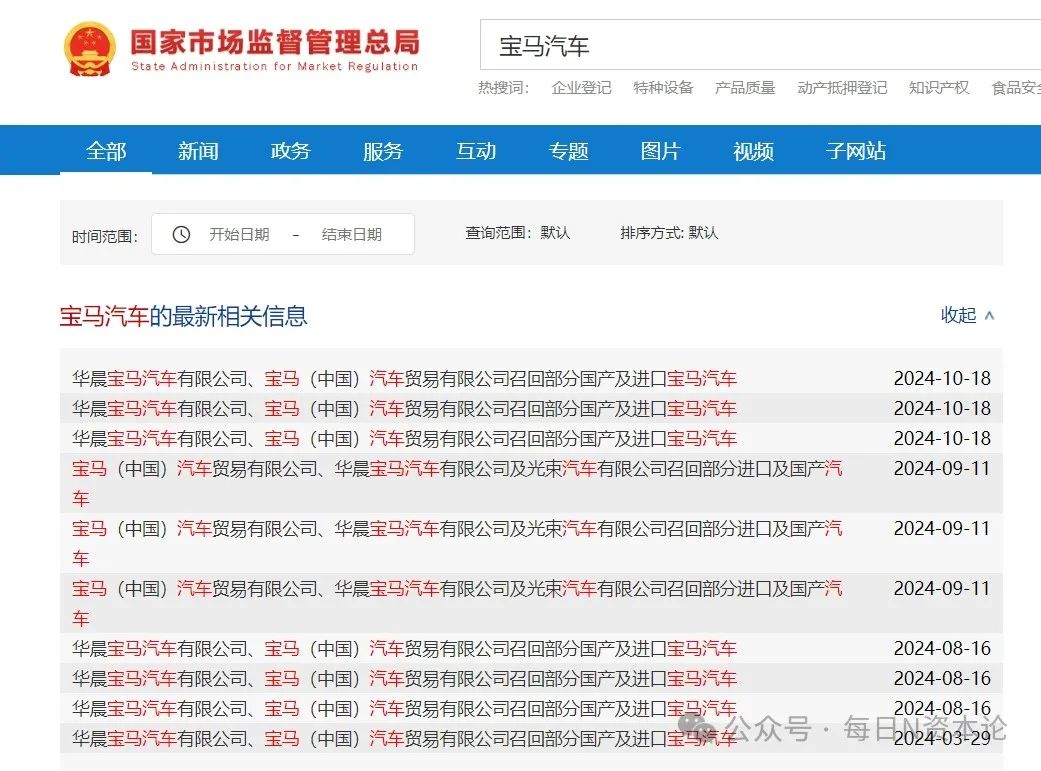Open the 排序方式 默认 dropdown

pos(669,233)
